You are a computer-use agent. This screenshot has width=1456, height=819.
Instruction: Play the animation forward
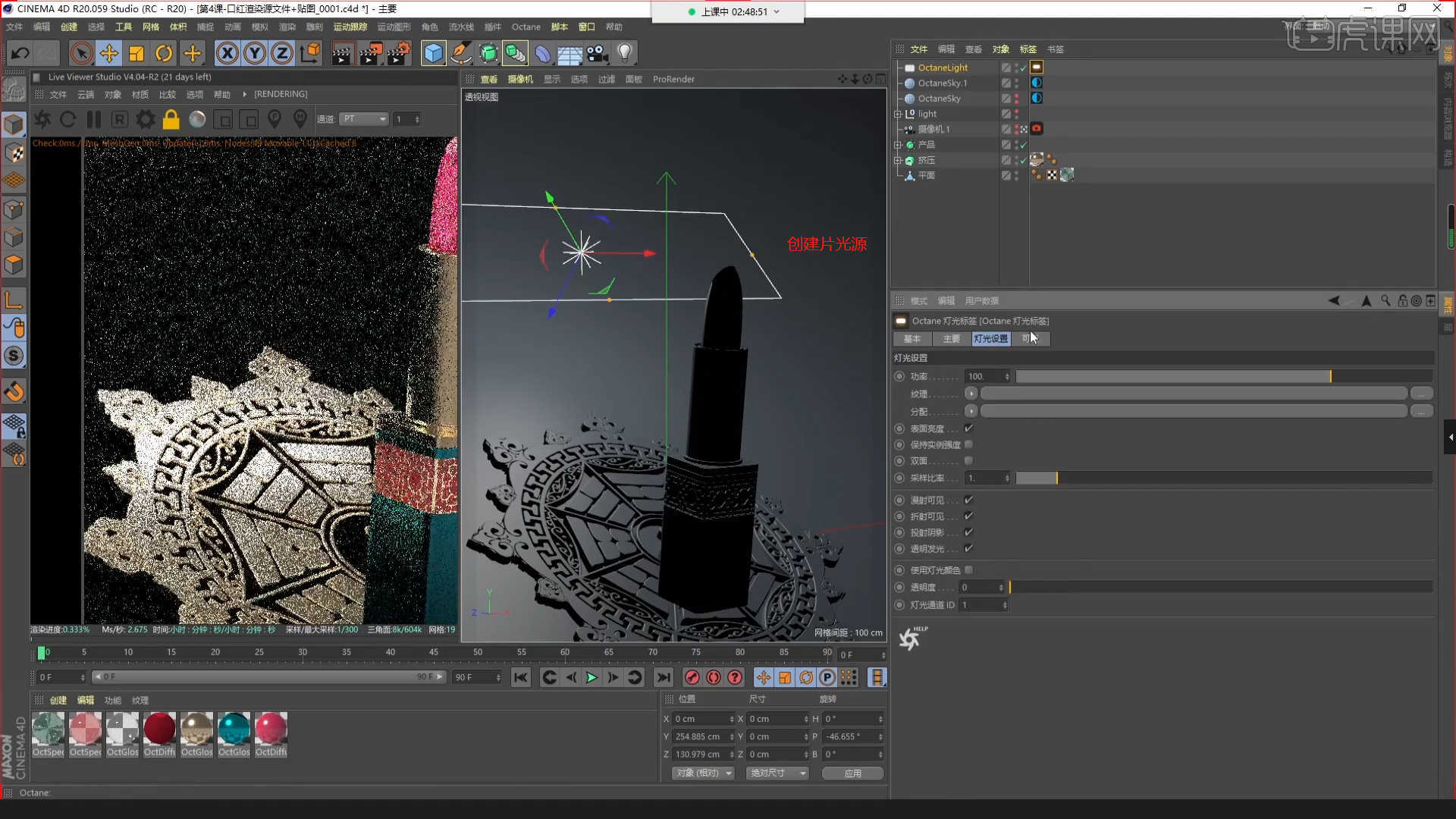pos(591,677)
